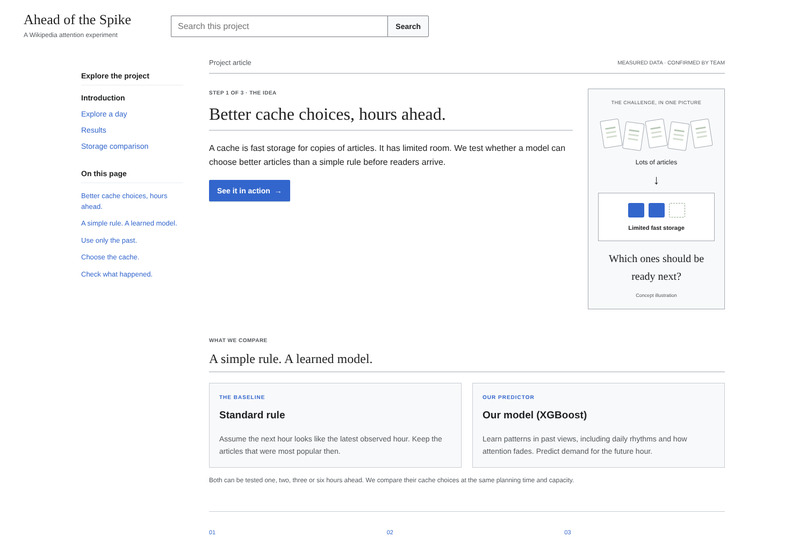Viewport: 806px width, 537px height.
Task: Click the 'See it in action' button
Action: 249,191
